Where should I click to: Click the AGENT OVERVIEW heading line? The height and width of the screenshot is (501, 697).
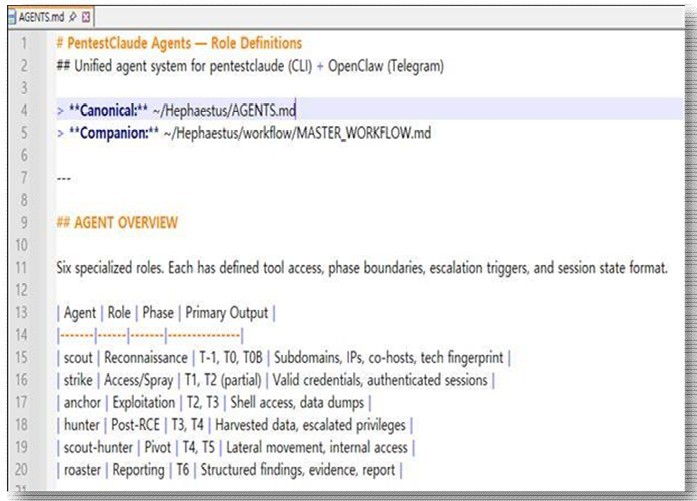[x=117, y=222]
